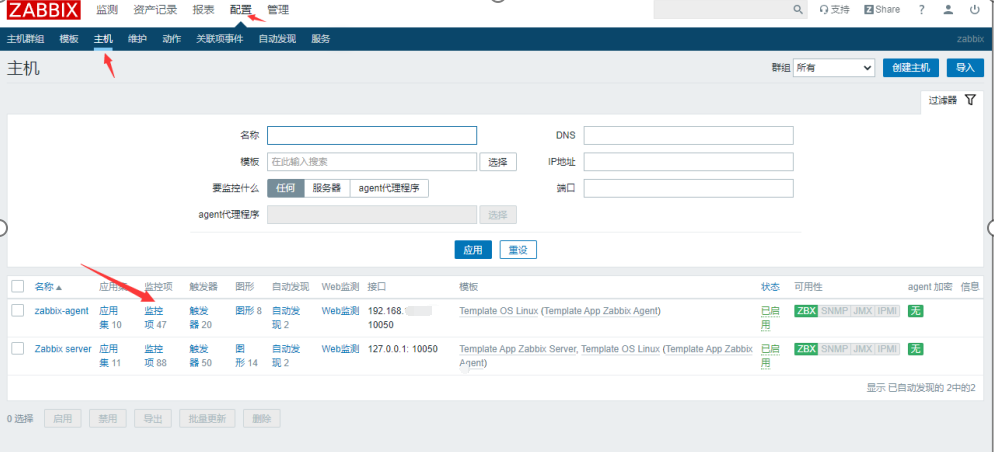
Task: Click the logout power icon
Action: pyautogui.click(x=974, y=10)
